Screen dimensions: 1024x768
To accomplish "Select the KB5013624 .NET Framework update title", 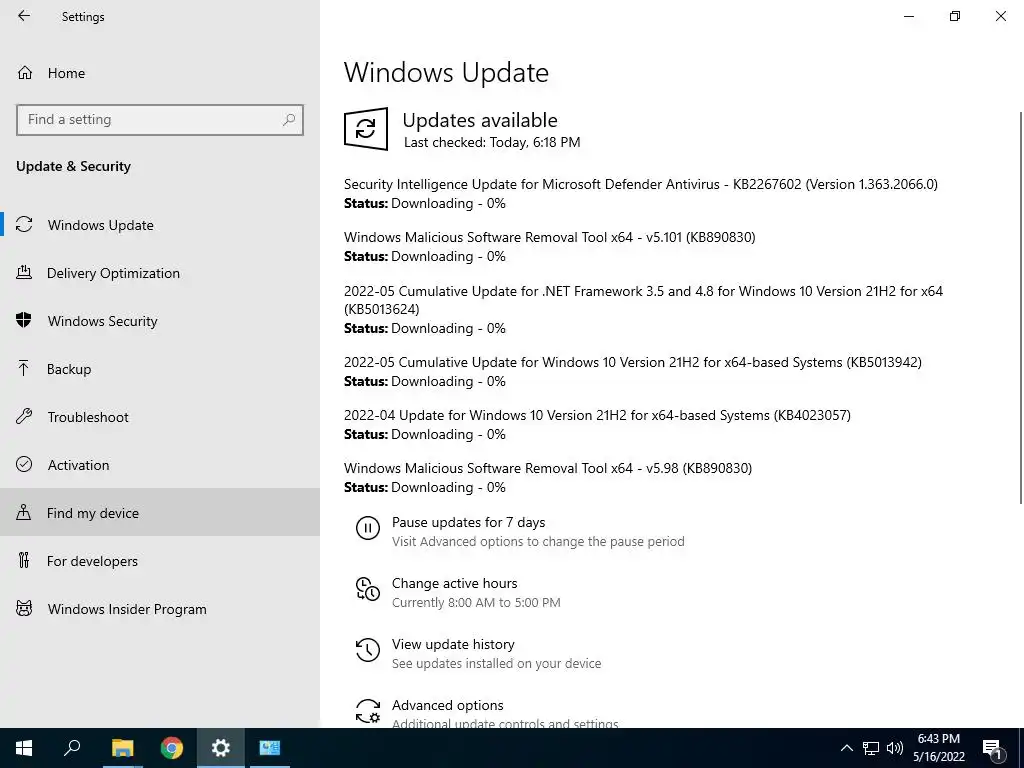I will [643, 300].
